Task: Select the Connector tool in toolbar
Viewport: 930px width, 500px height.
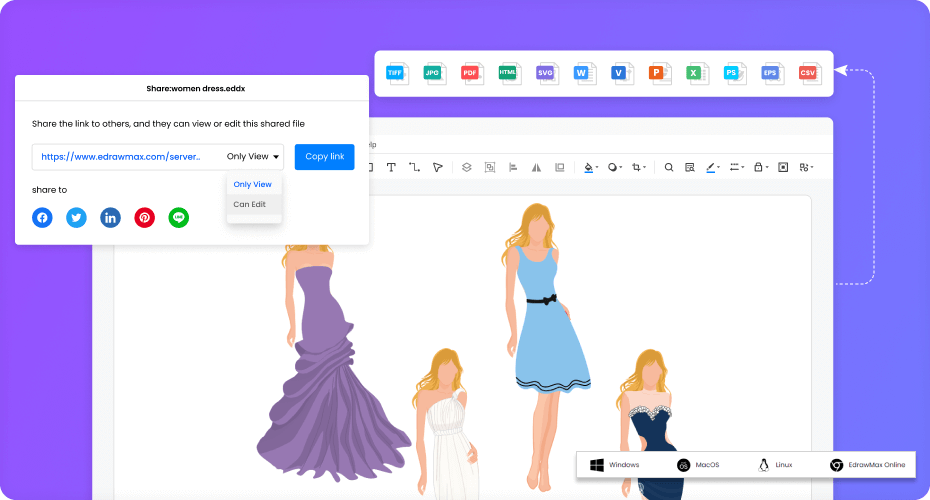Action: [x=414, y=167]
